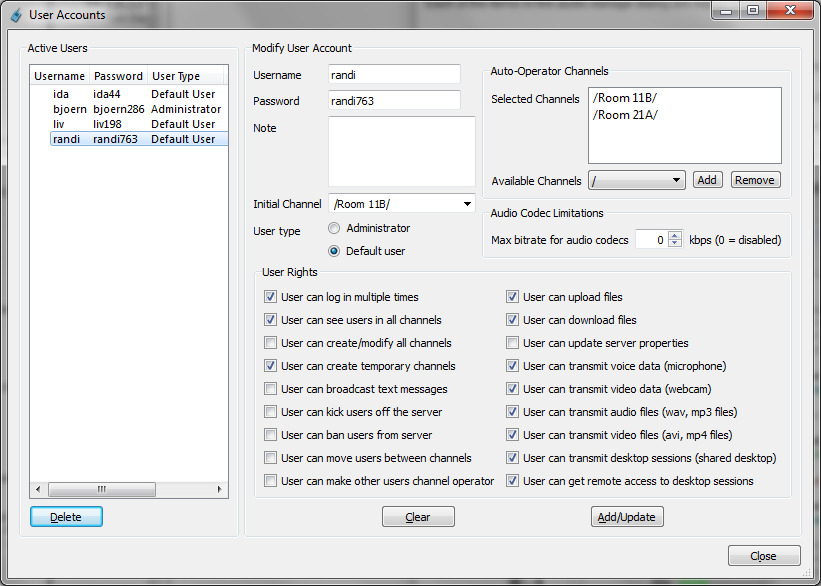Viewport: 821px width, 586px height.
Task: Select user ida in the list
Action: point(137,94)
